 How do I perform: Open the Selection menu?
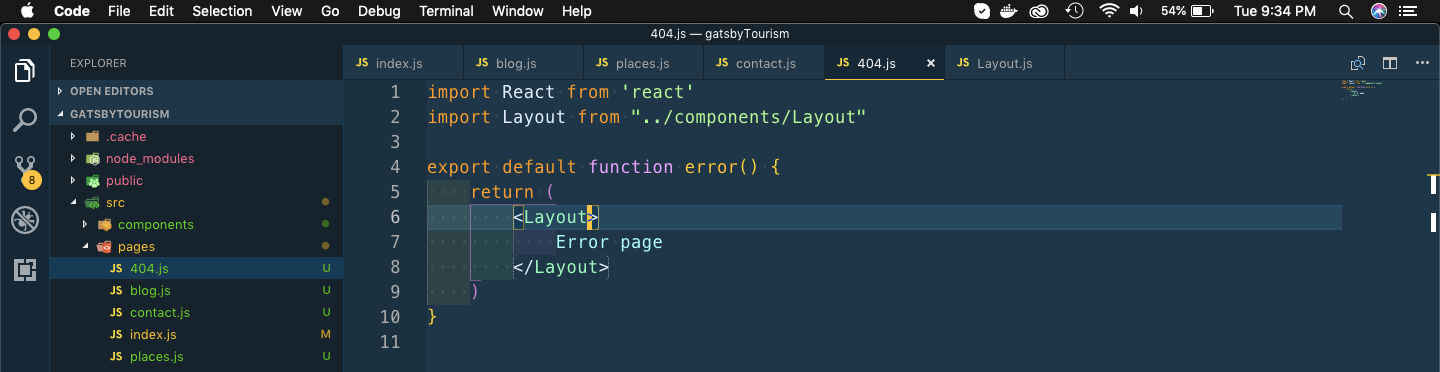222,11
